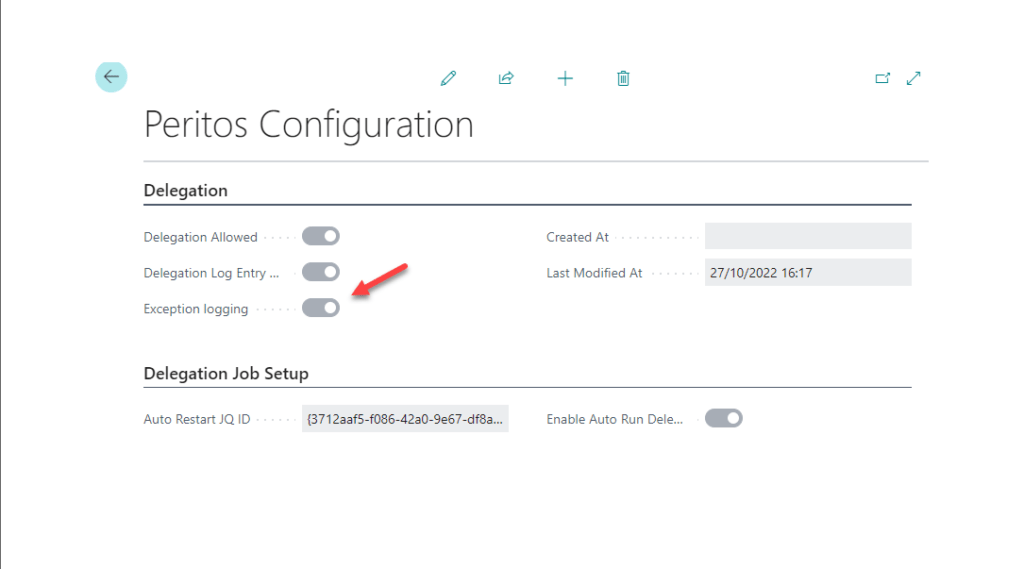Click the Last Modified At label
The width and height of the screenshot is (1024, 569).
click(x=594, y=273)
